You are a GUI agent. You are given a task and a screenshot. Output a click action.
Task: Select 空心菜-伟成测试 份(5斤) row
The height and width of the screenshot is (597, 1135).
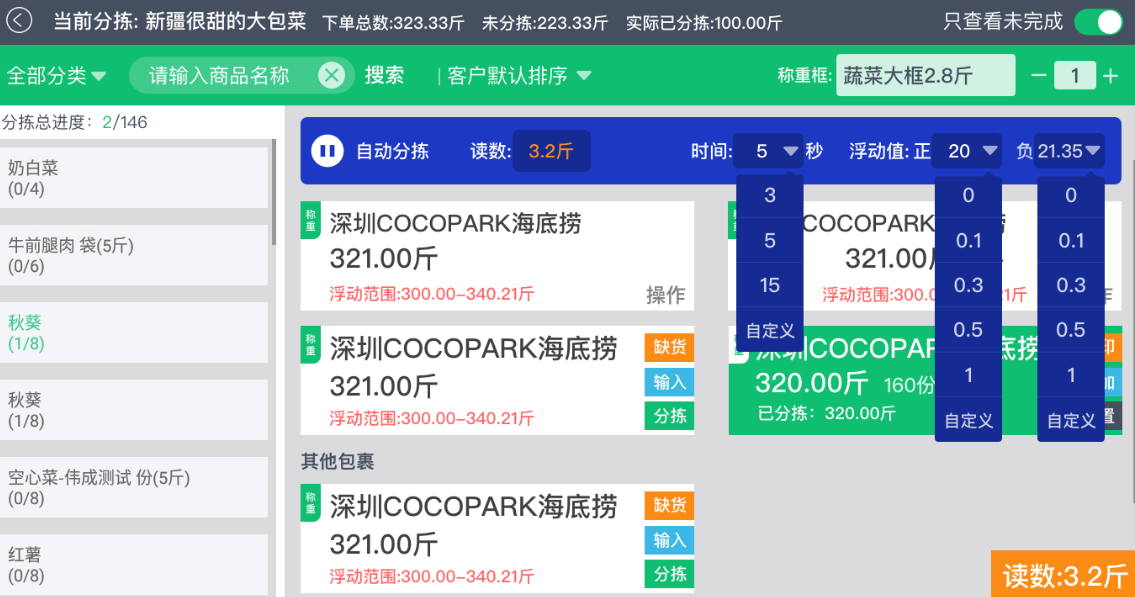point(134,488)
